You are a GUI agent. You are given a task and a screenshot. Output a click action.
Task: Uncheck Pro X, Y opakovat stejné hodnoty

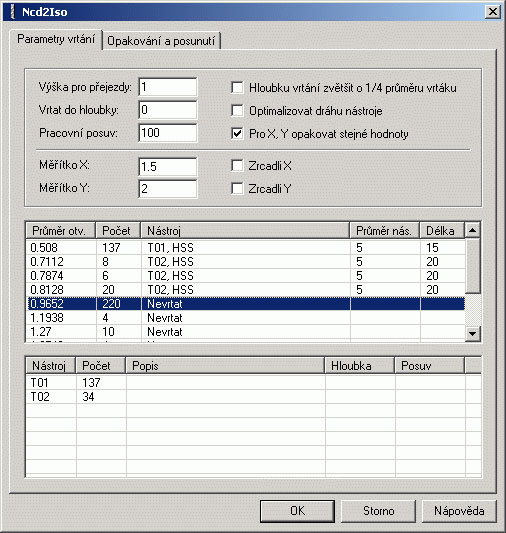click(x=237, y=134)
